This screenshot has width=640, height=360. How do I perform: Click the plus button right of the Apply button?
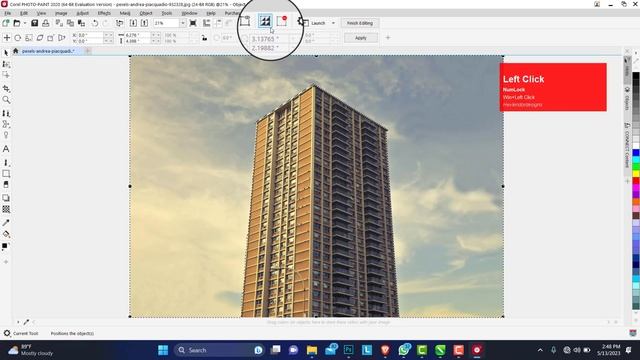(x=388, y=38)
